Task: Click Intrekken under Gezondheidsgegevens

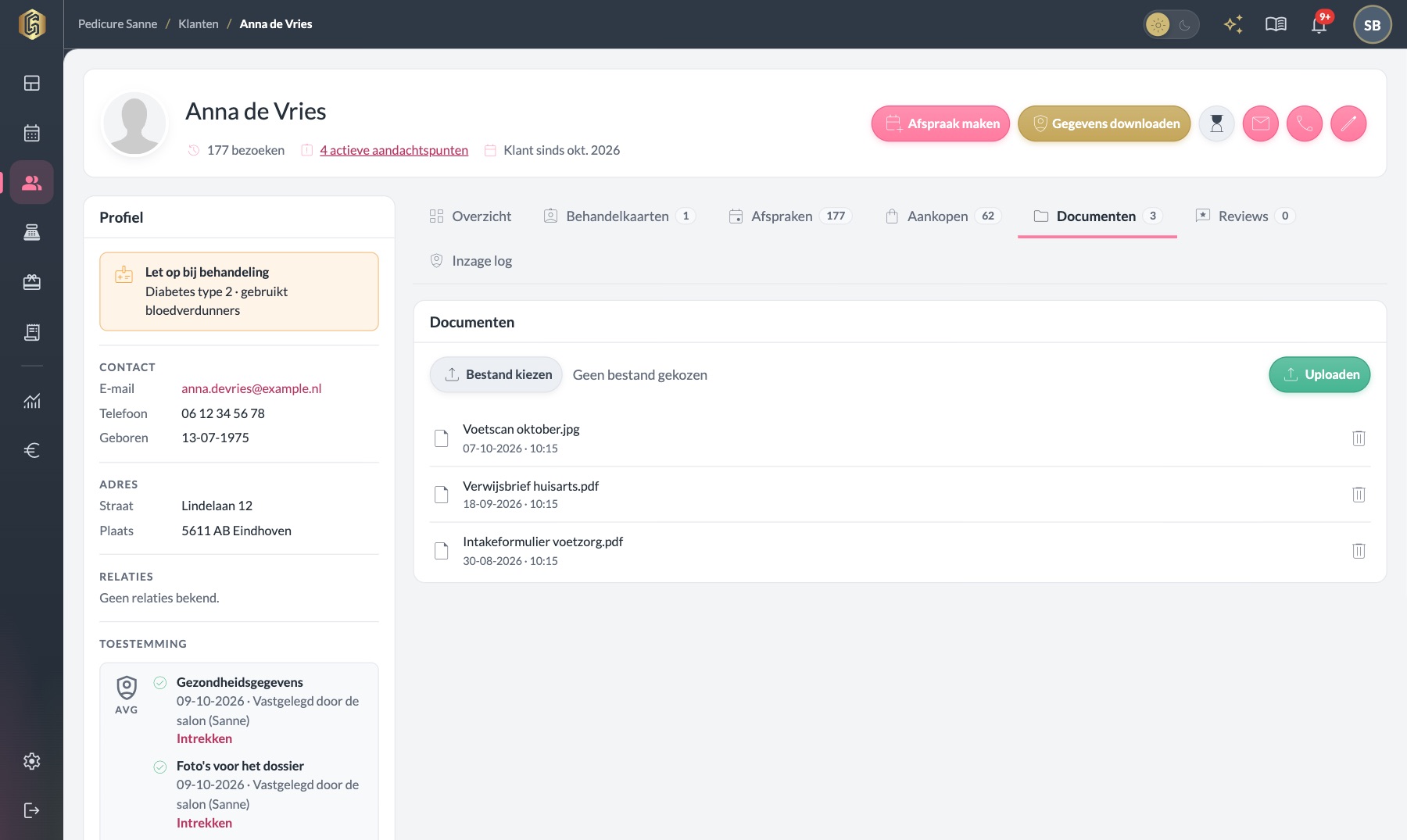Action: tap(204, 738)
